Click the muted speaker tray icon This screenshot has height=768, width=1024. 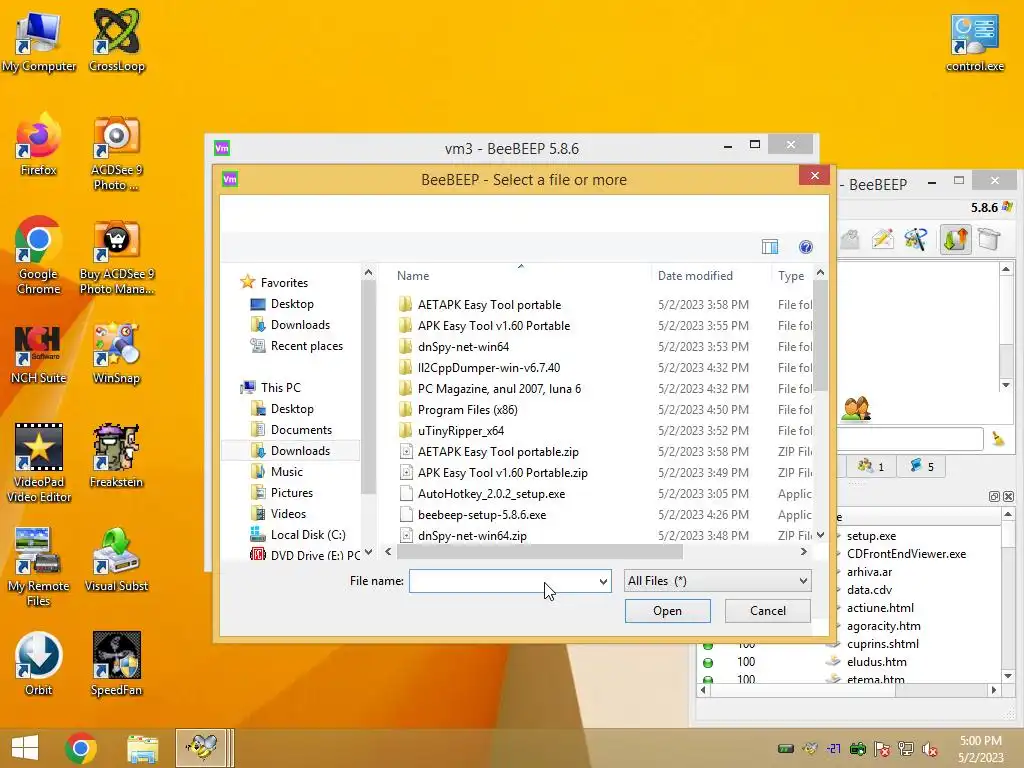[x=929, y=749]
